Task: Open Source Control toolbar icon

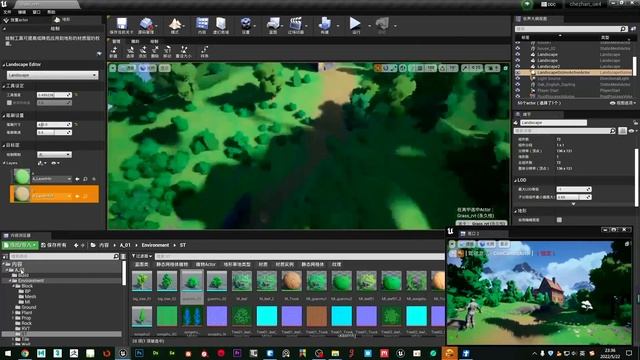Action: (146, 25)
